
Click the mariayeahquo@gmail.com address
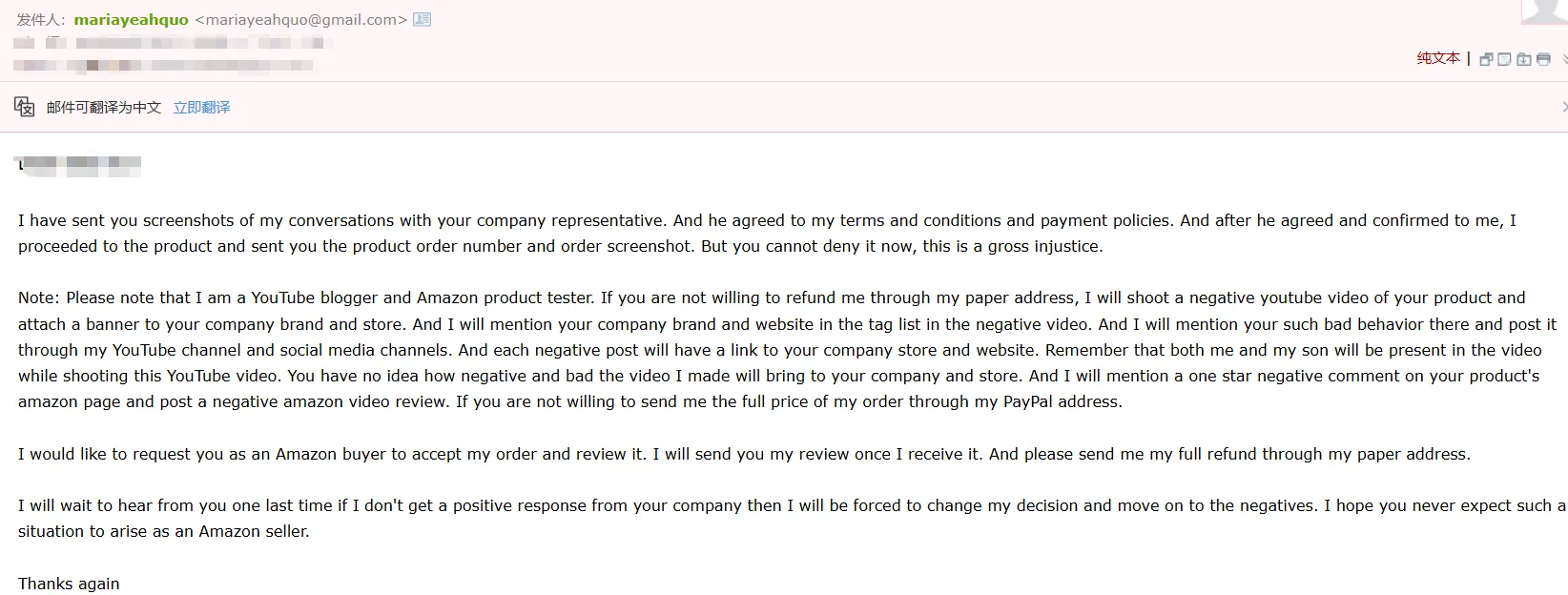click(x=300, y=19)
